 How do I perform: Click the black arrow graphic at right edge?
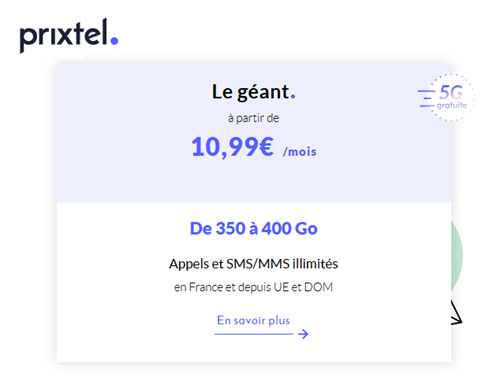[456, 312]
